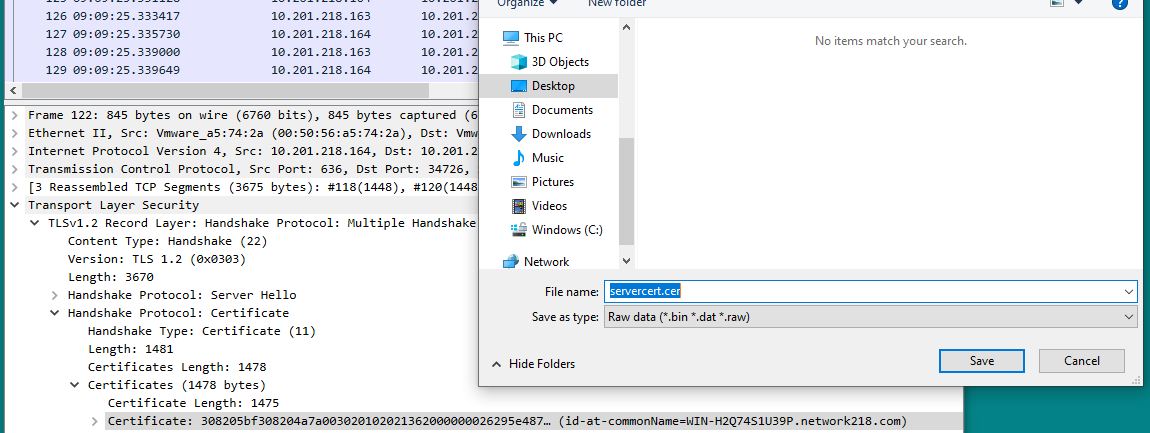Image resolution: width=1150 pixels, height=433 pixels.
Task: Click the Pictures icon in the sidebar
Action: [519, 182]
